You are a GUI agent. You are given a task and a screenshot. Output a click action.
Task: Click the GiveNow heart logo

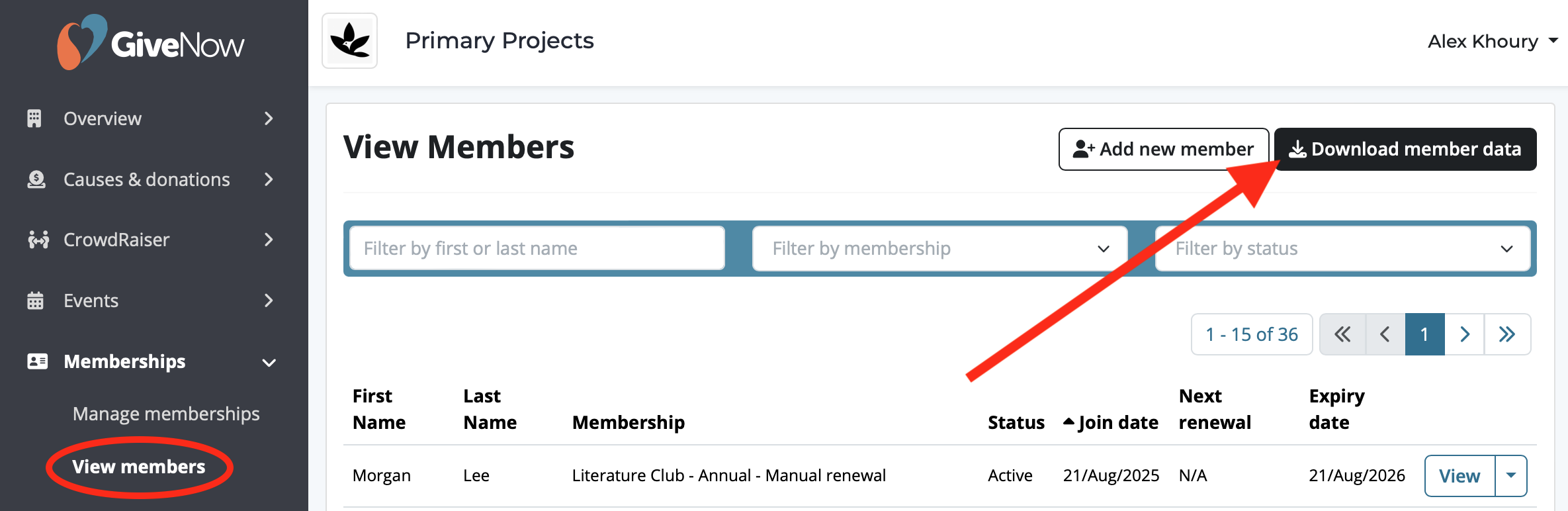pos(83,41)
